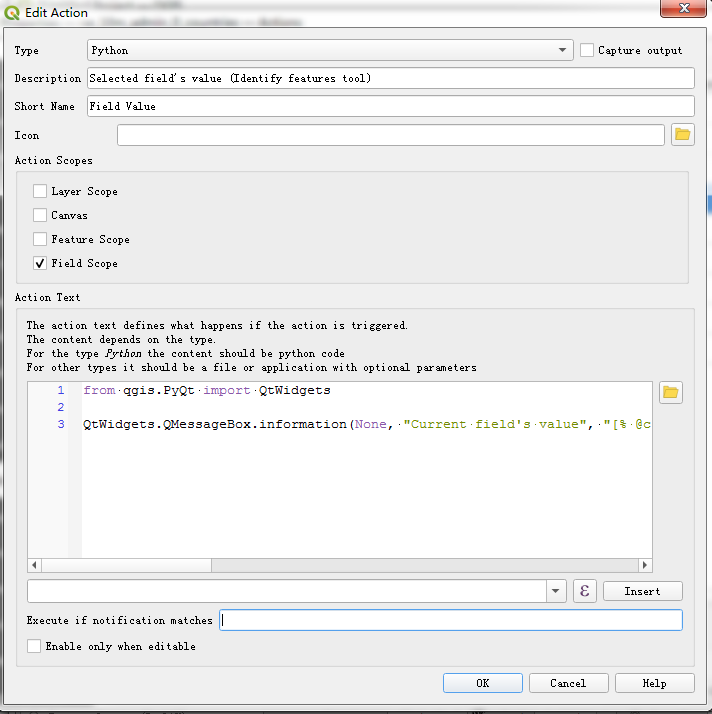Click the Insert button

point(643,592)
